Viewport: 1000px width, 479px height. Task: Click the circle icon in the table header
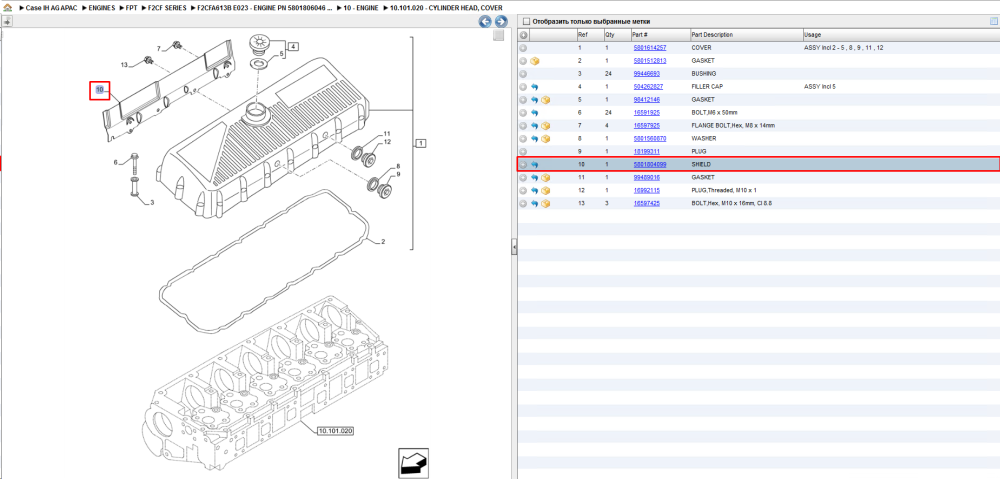pyautogui.click(x=523, y=35)
